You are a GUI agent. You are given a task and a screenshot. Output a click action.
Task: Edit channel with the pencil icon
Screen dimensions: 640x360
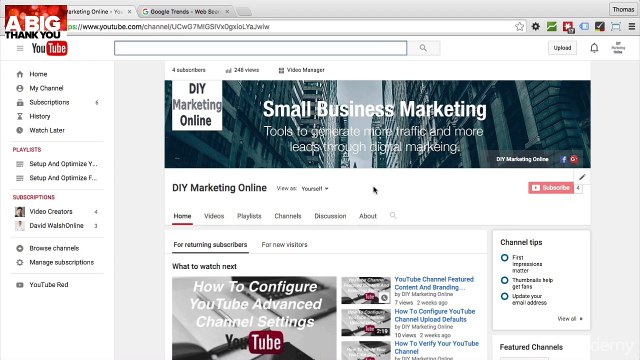point(582,177)
